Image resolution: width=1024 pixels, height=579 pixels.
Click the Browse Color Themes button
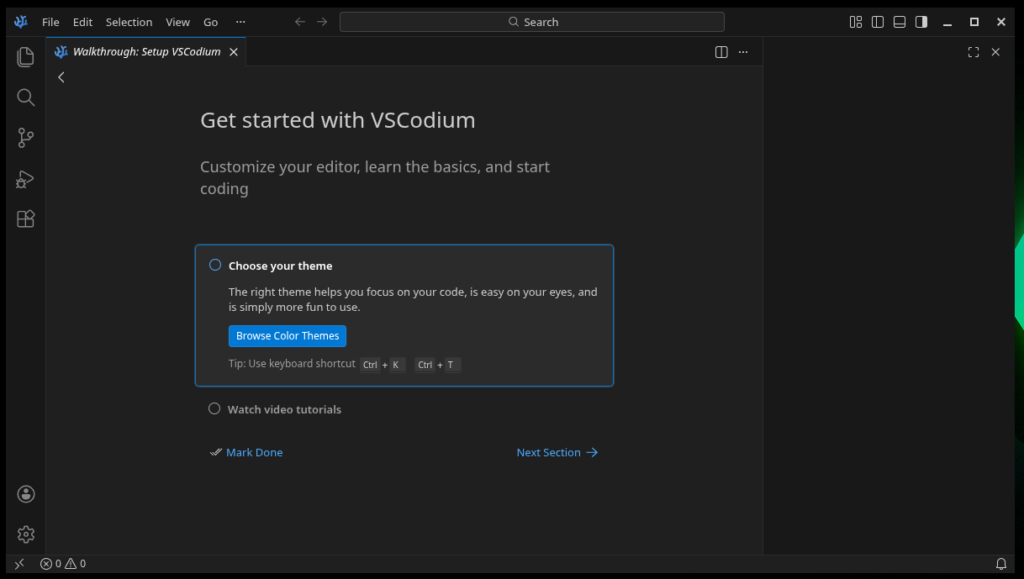click(287, 336)
